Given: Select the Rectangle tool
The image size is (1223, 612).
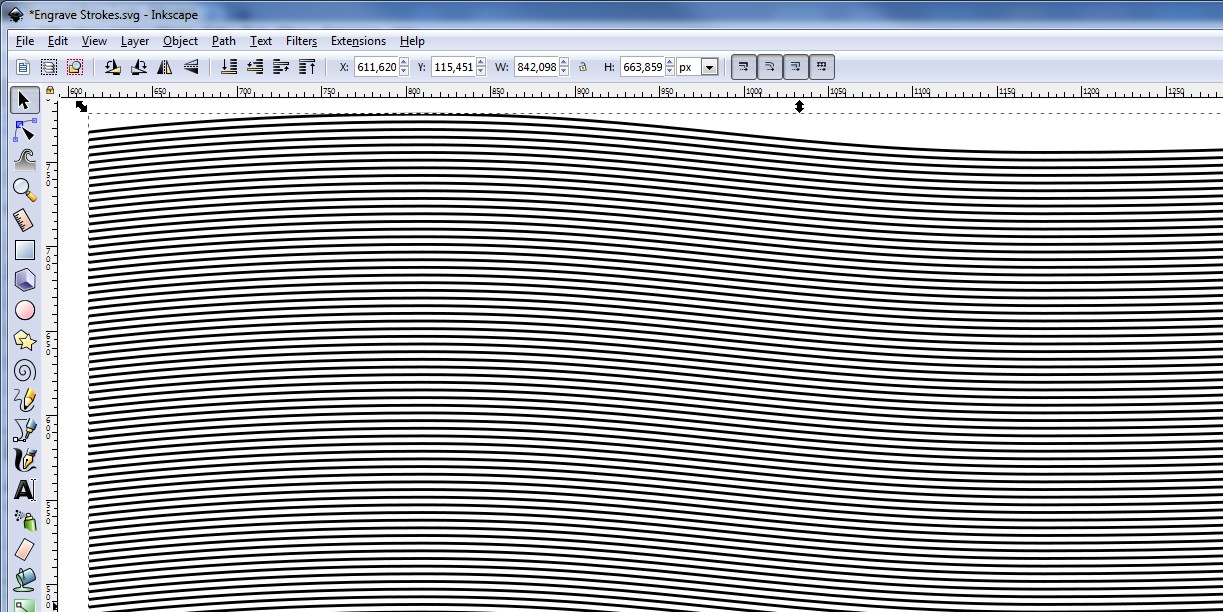Looking at the screenshot, I should [x=25, y=250].
